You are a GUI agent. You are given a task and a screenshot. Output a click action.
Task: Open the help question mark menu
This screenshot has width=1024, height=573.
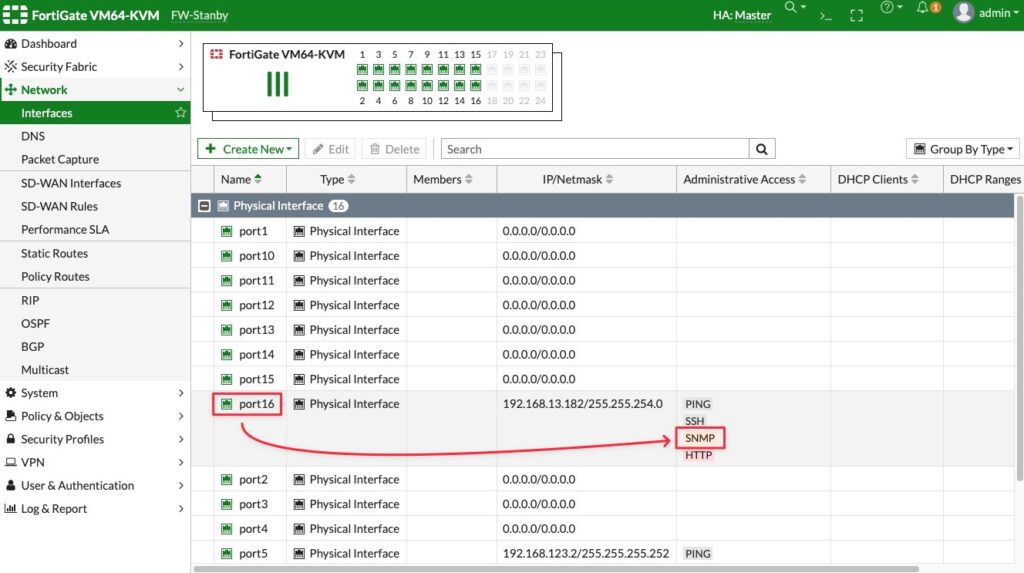pyautogui.click(x=886, y=7)
